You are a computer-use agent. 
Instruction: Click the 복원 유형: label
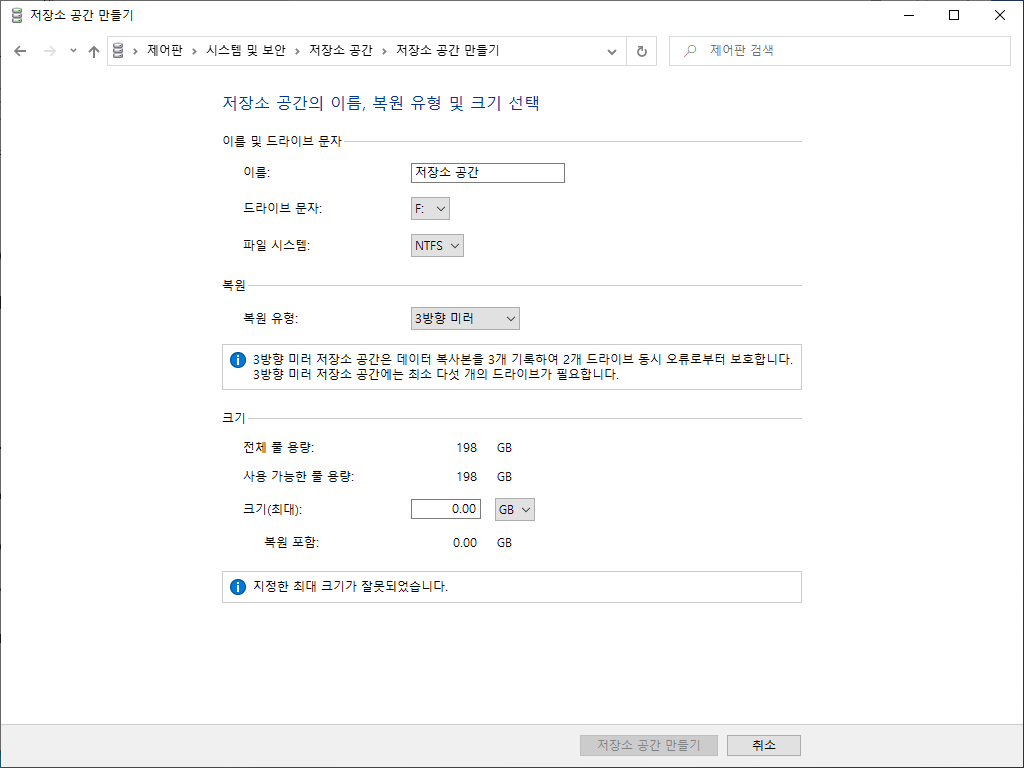(270, 319)
